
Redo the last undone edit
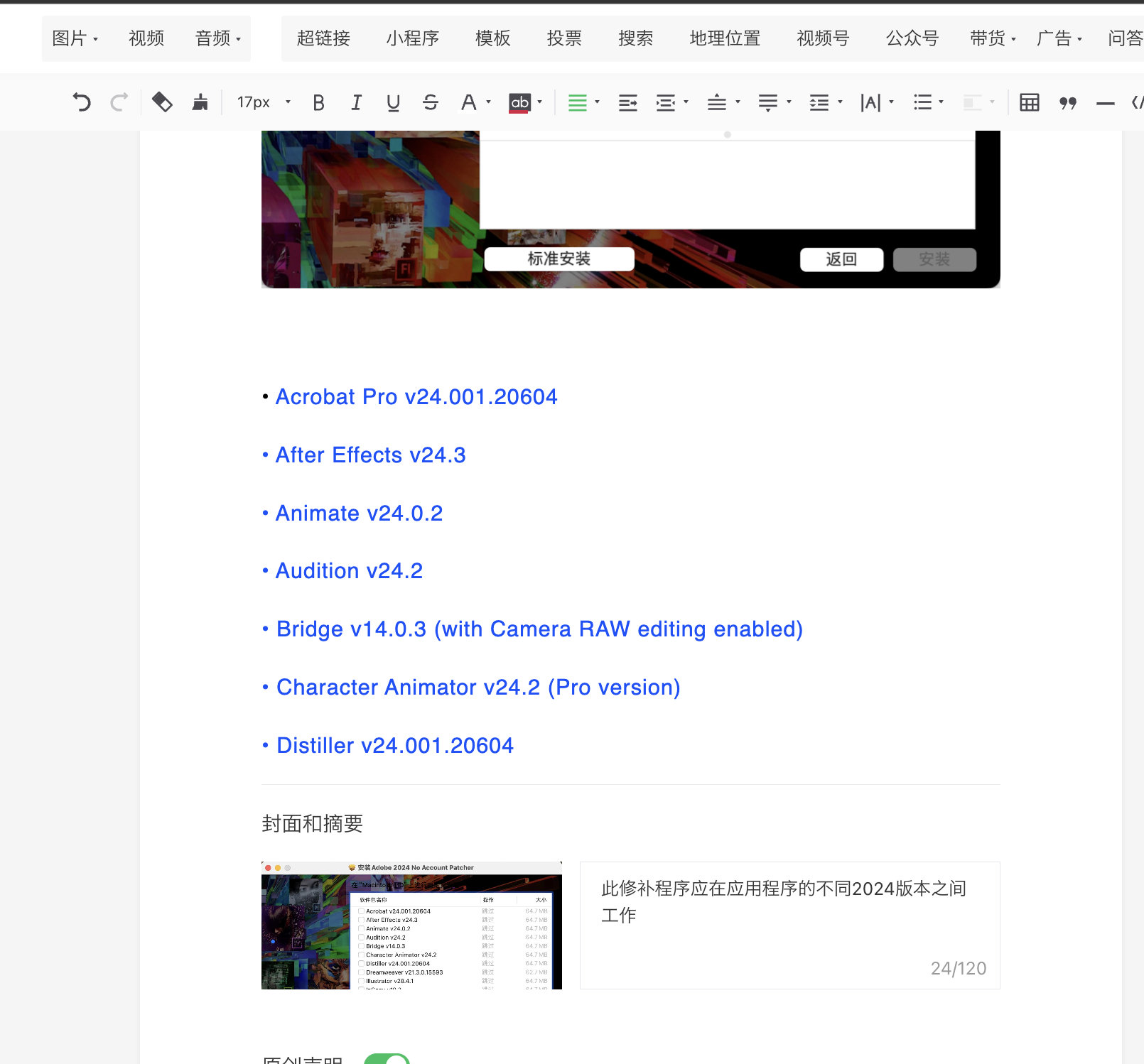[119, 103]
